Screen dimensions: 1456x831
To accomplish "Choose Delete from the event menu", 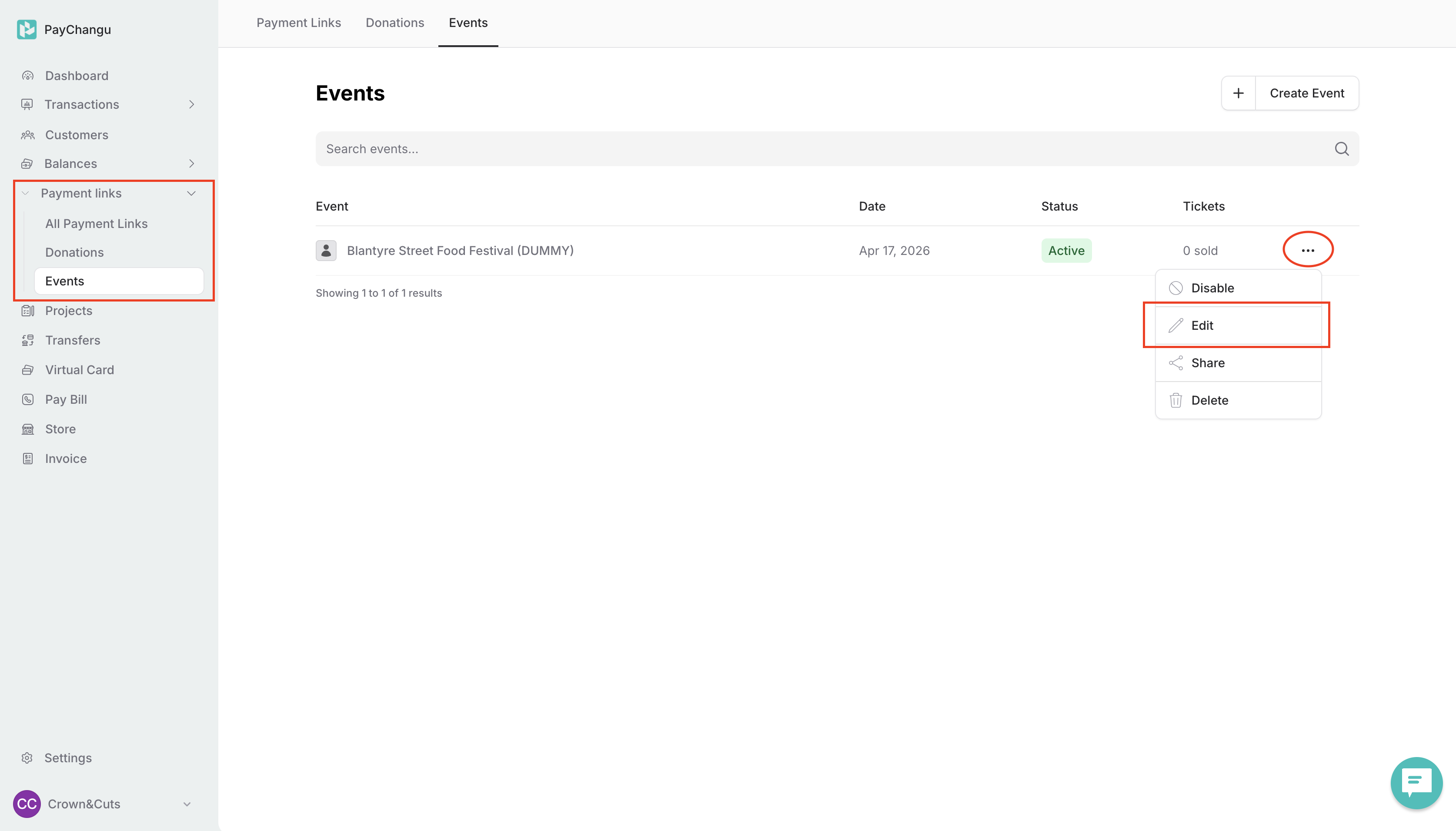I will [x=1209, y=401].
